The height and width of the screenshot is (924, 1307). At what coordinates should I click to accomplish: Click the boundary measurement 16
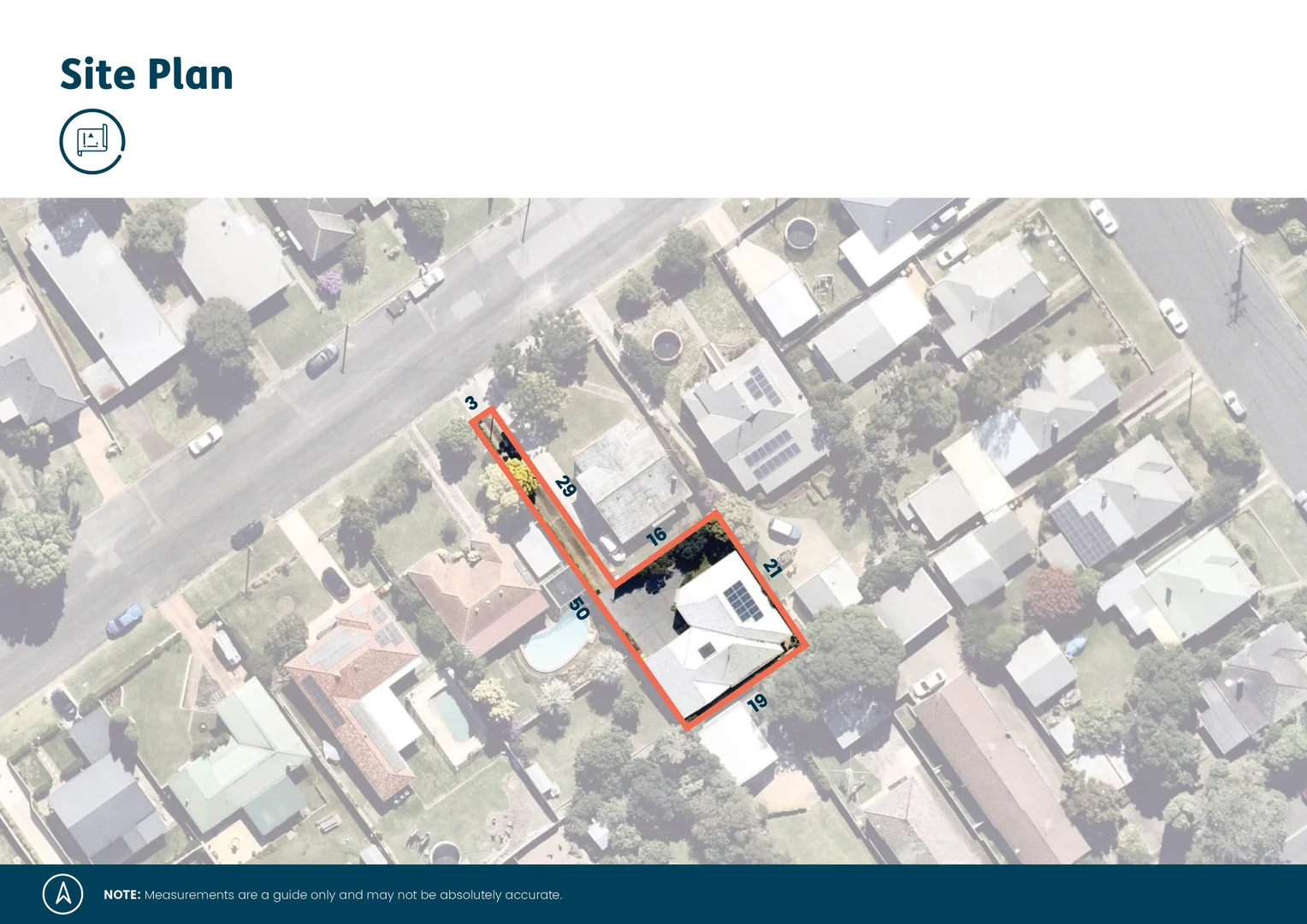655,537
